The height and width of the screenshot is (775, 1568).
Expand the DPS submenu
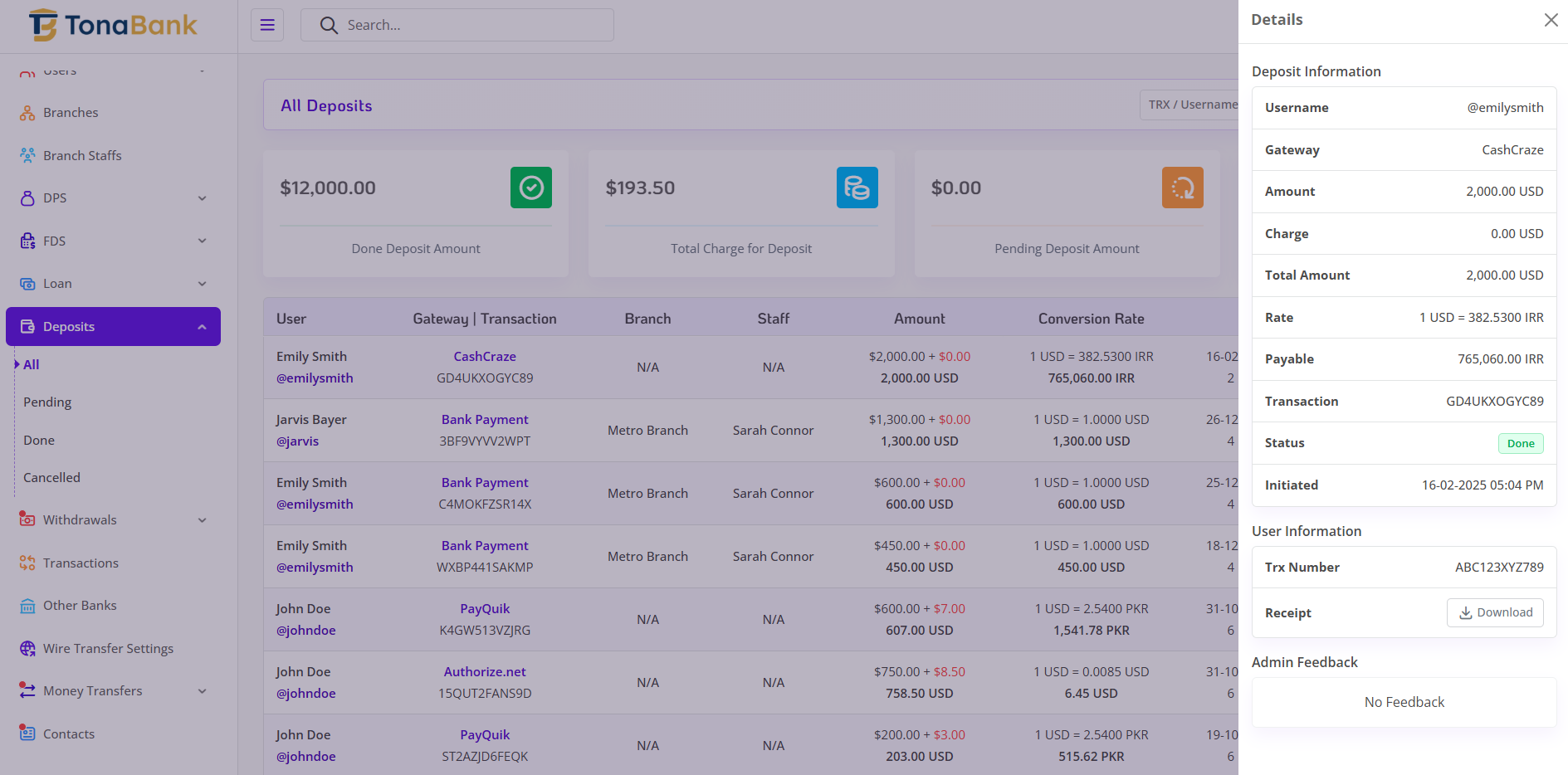click(202, 198)
